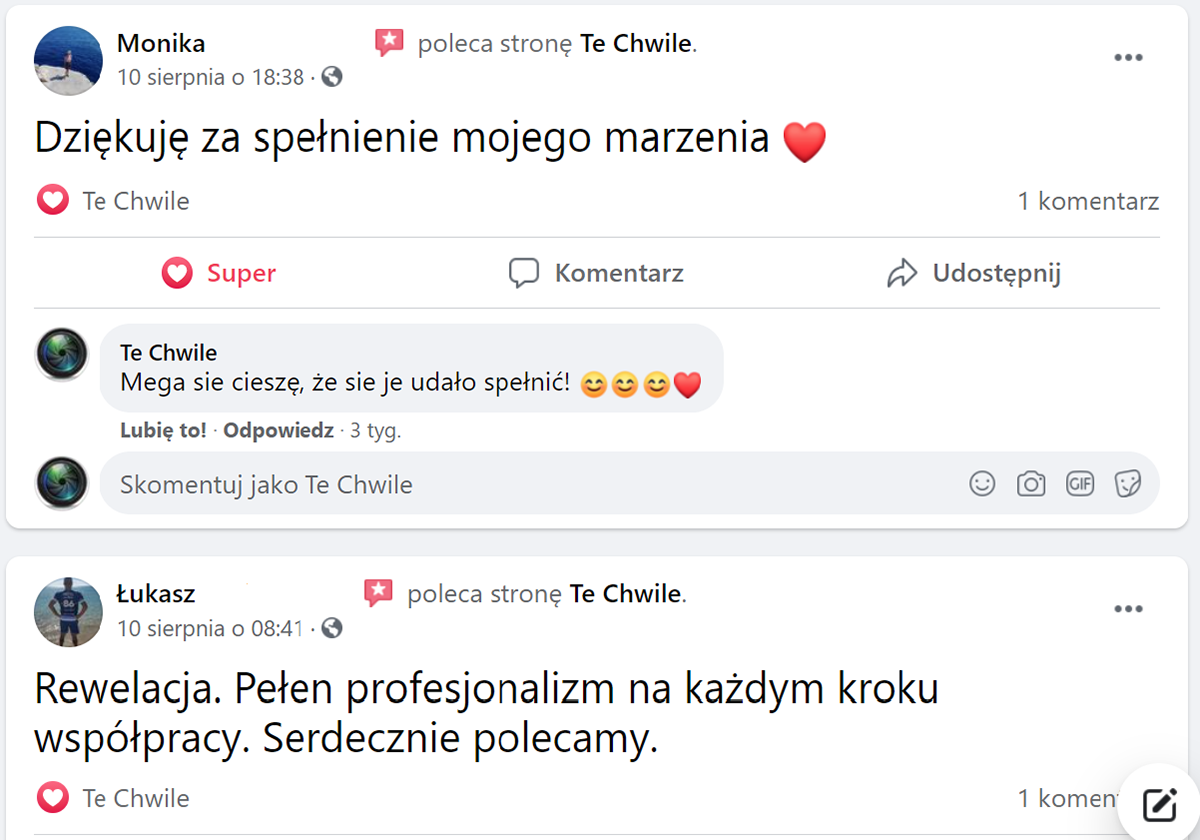
Task: Open options menu on Łukasz's post
Action: coord(1128,609)
